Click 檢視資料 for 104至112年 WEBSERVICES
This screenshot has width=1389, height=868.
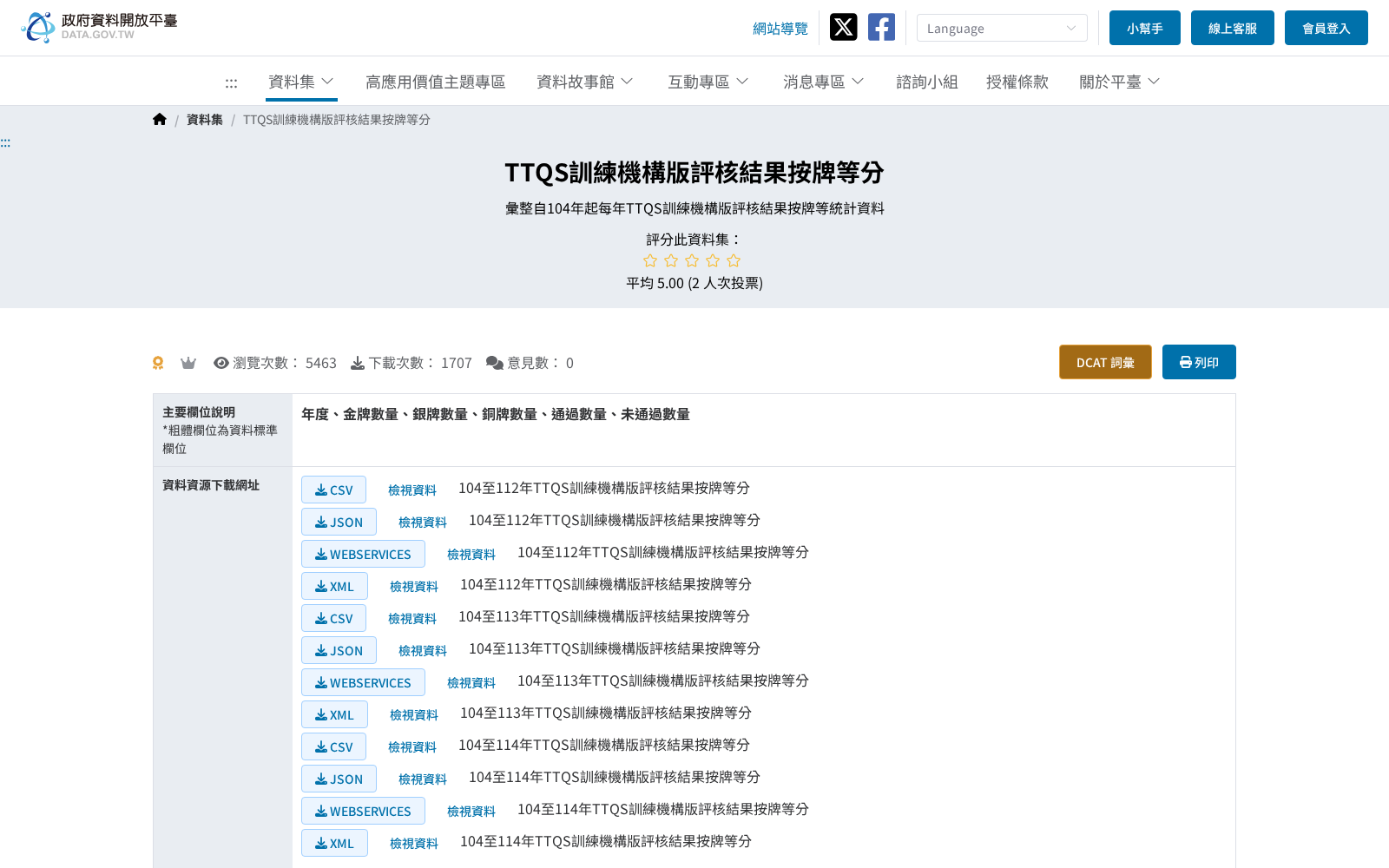coord(471,555)
